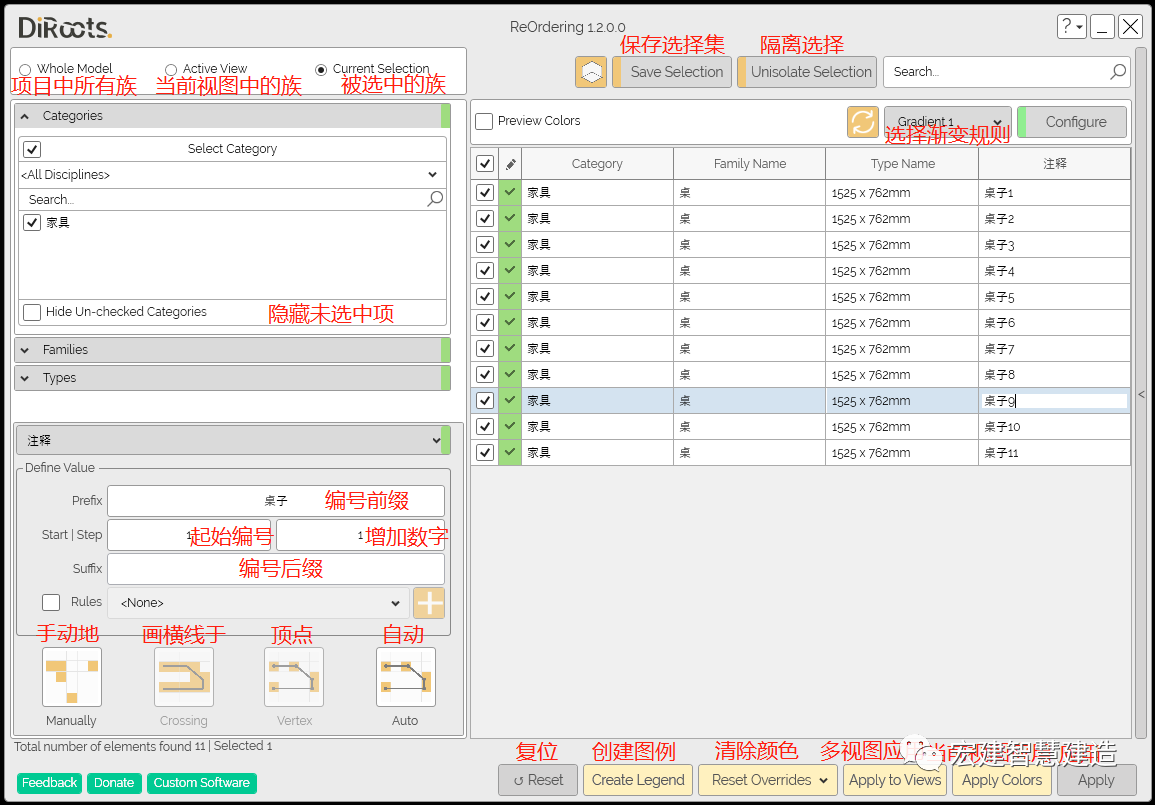Open the 注释 parameter dropdown

coord(232,440)
